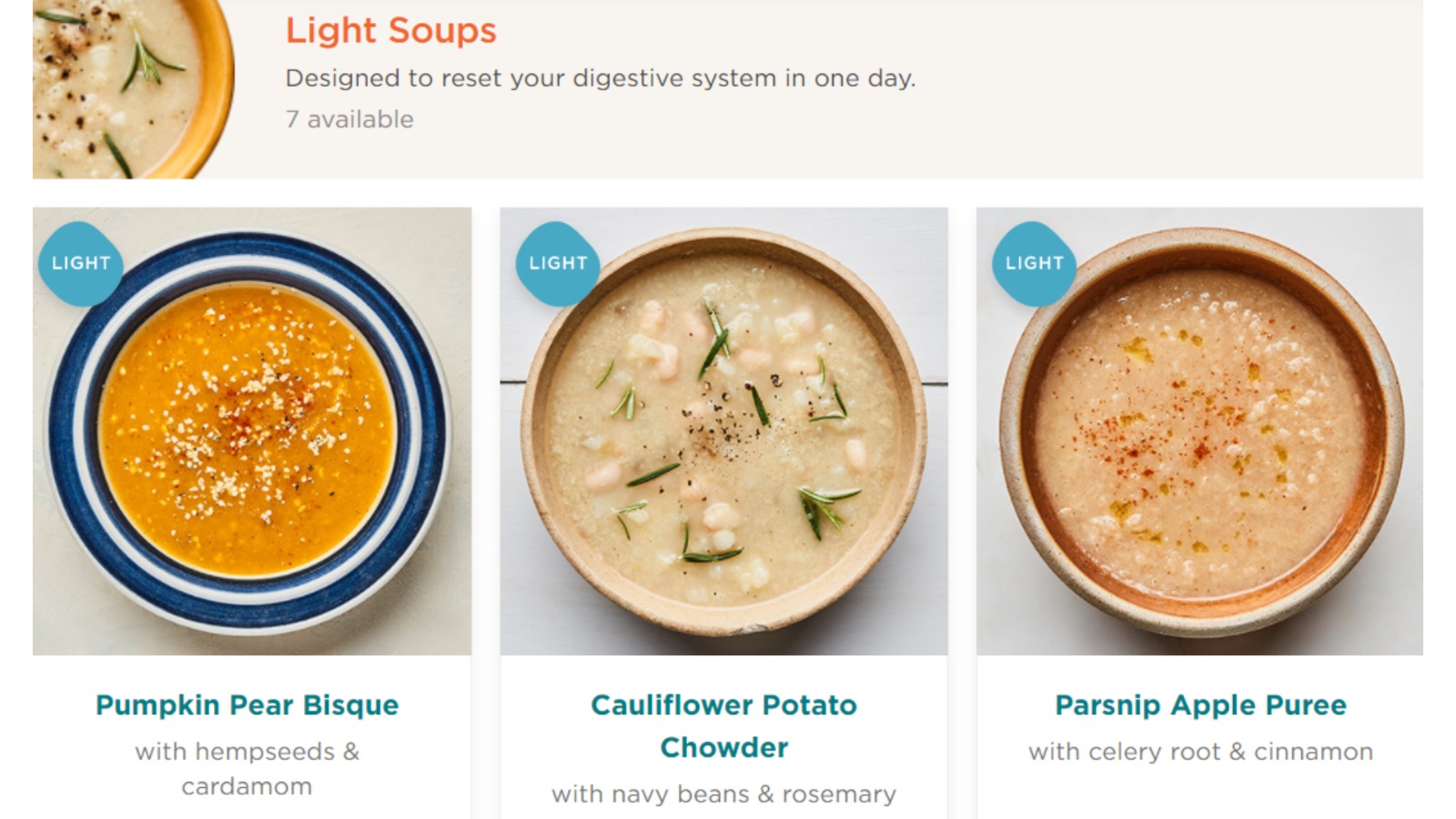Select the Cauliflower Potato Chowder title
The width and height of the screenshot is (1456, 819).
click(724, 726)
